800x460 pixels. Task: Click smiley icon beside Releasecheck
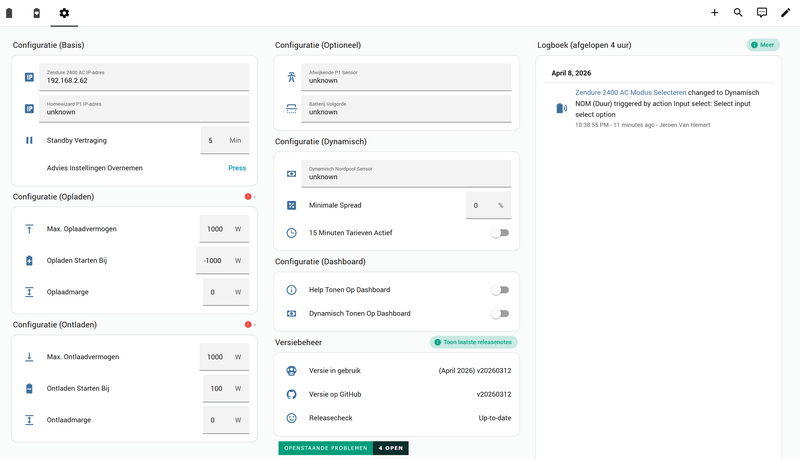(x=291, y=418)
